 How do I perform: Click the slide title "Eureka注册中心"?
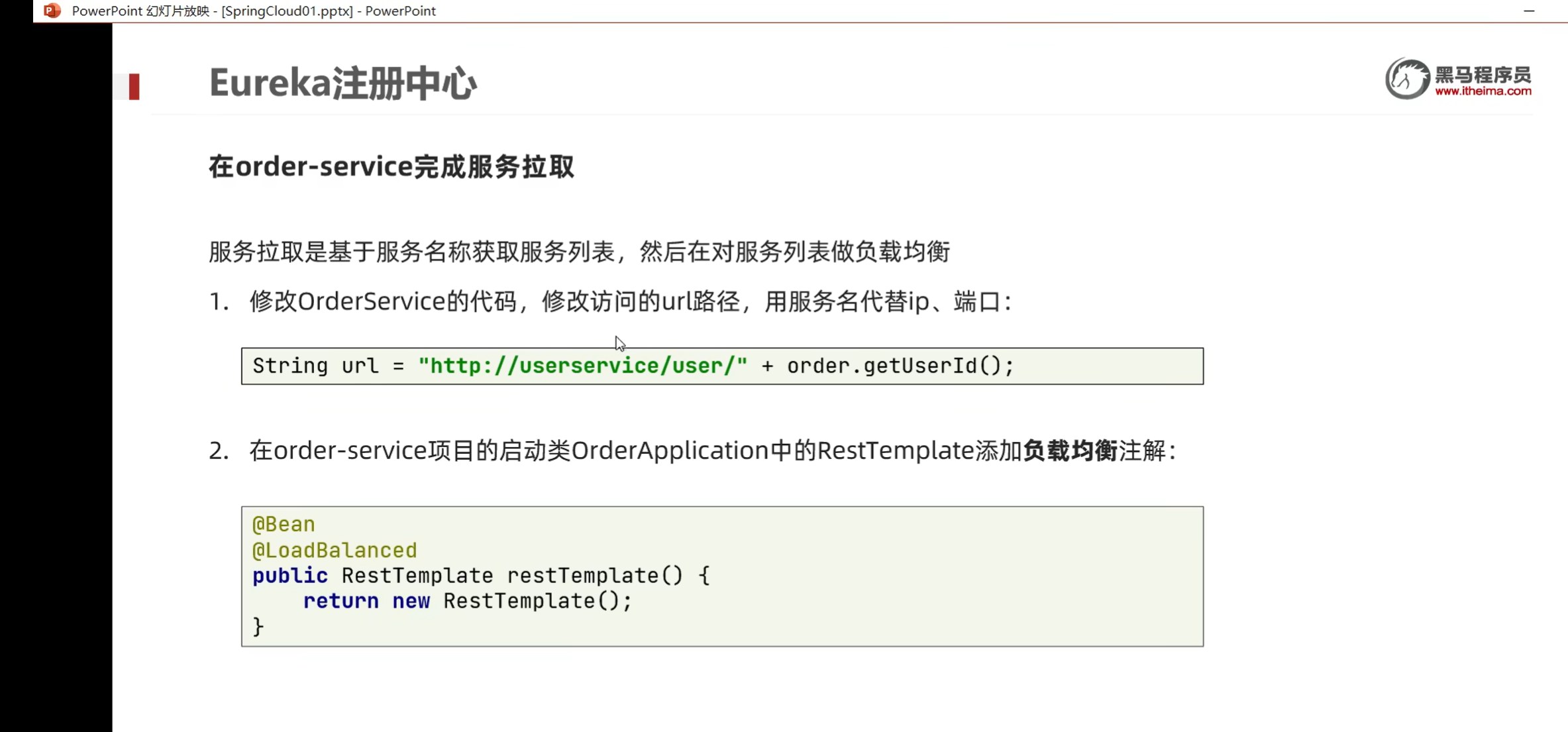tap(342, 83)
